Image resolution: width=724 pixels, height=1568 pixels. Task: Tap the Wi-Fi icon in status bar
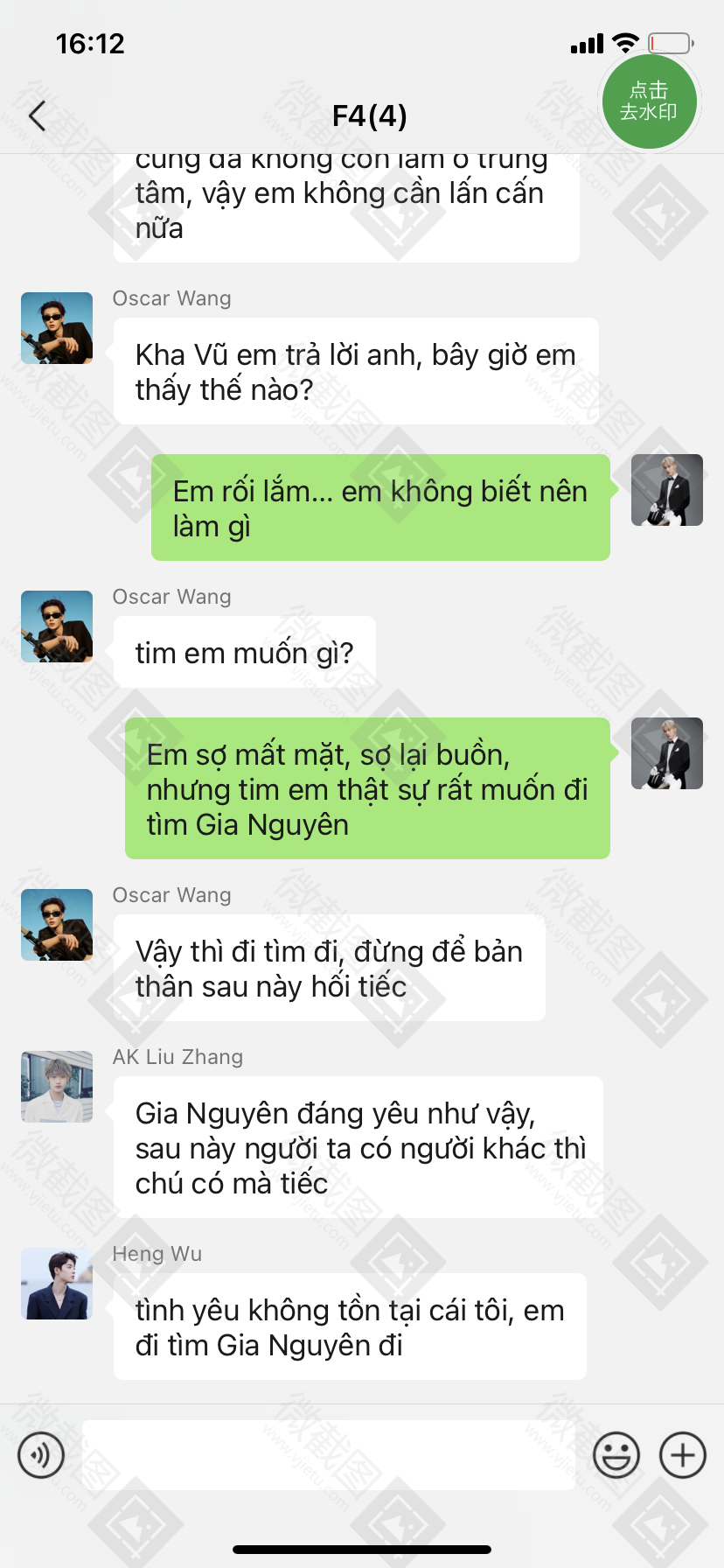[x=626, y=43]
